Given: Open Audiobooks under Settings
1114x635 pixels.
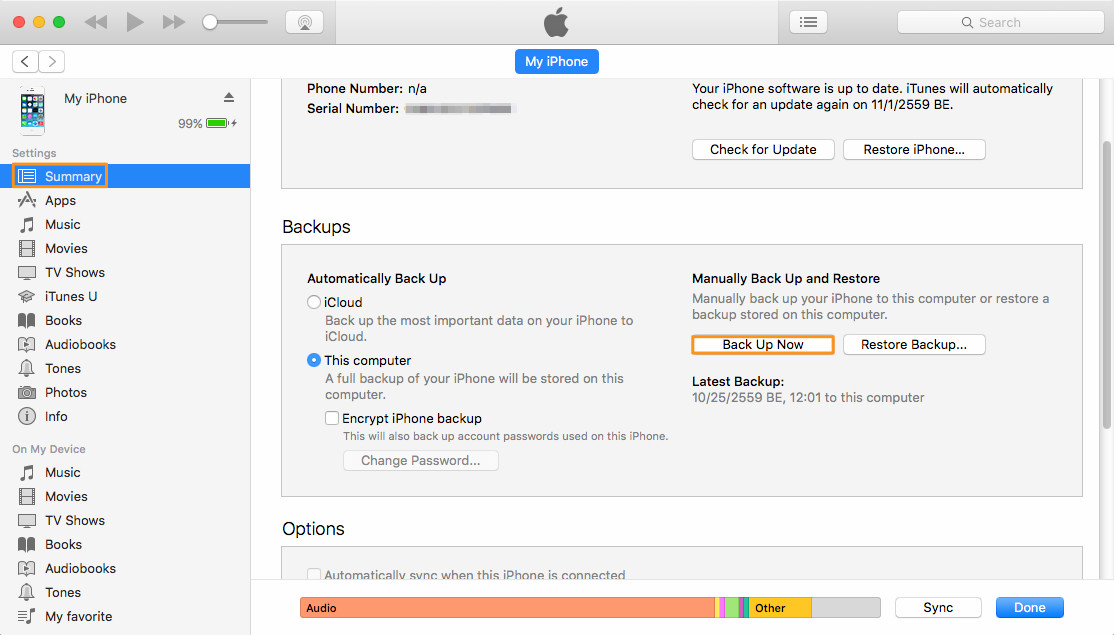Looking at the screenshot, I should point(80,344).
